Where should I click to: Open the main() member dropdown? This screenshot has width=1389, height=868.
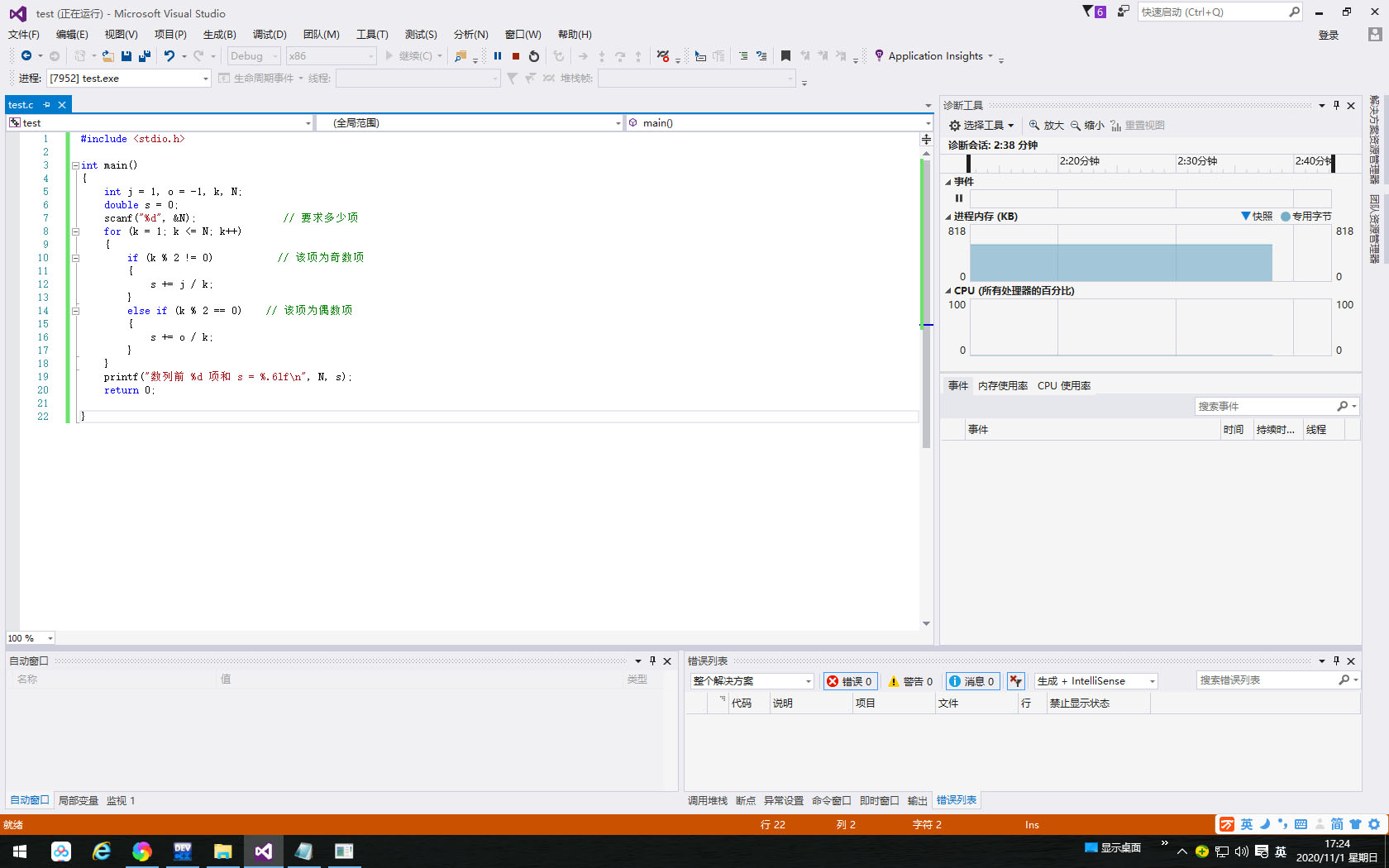(x=928, y=123)
